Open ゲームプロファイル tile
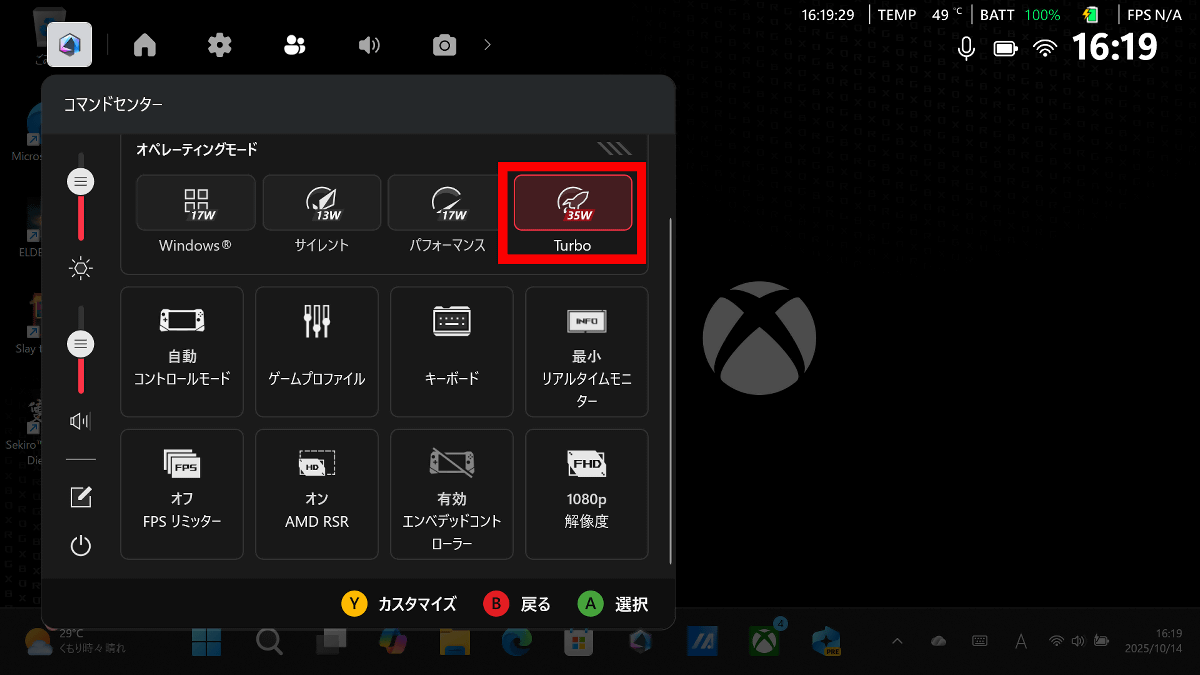Screen dimensions: 1200x675 (x=317, y=351)
